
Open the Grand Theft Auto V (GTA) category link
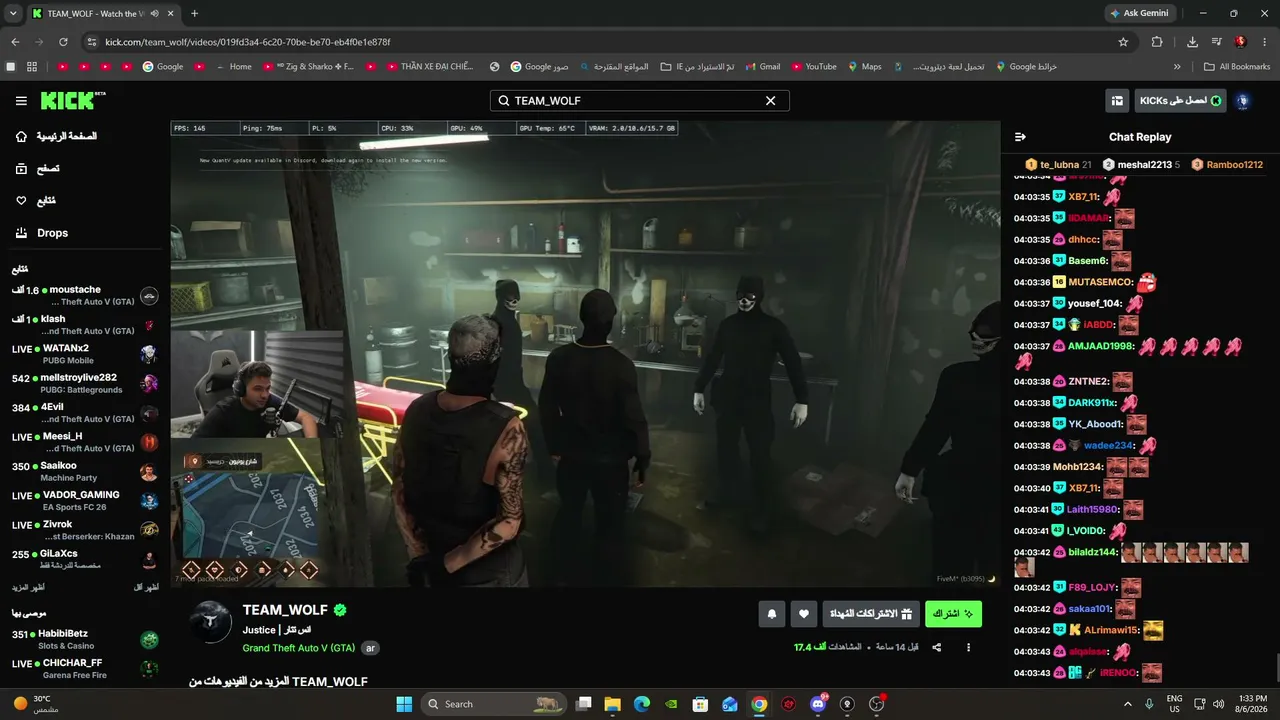[x=298, y=648]
